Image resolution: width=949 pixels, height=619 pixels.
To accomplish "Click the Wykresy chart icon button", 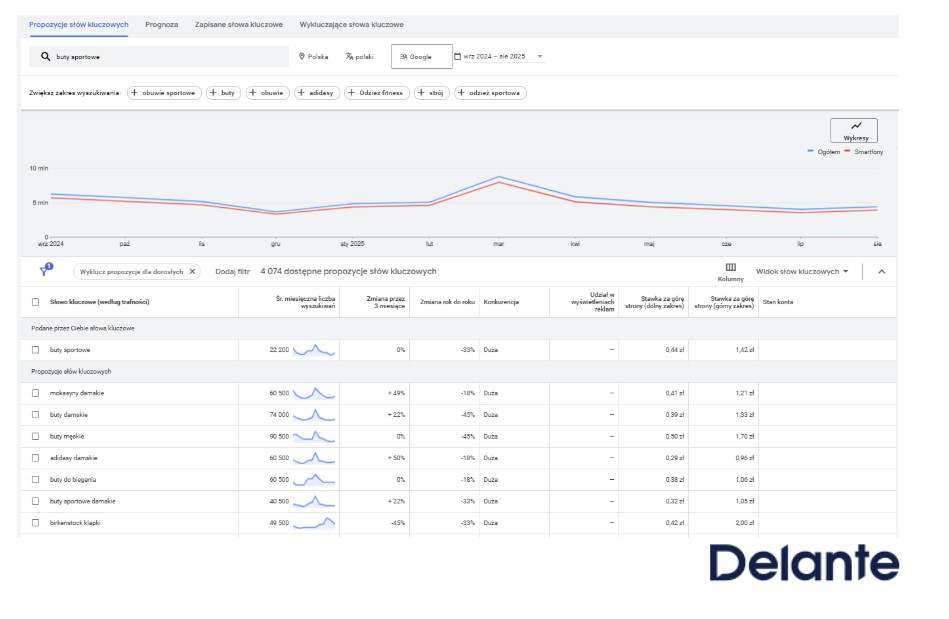I will click(x=853, y=131).
